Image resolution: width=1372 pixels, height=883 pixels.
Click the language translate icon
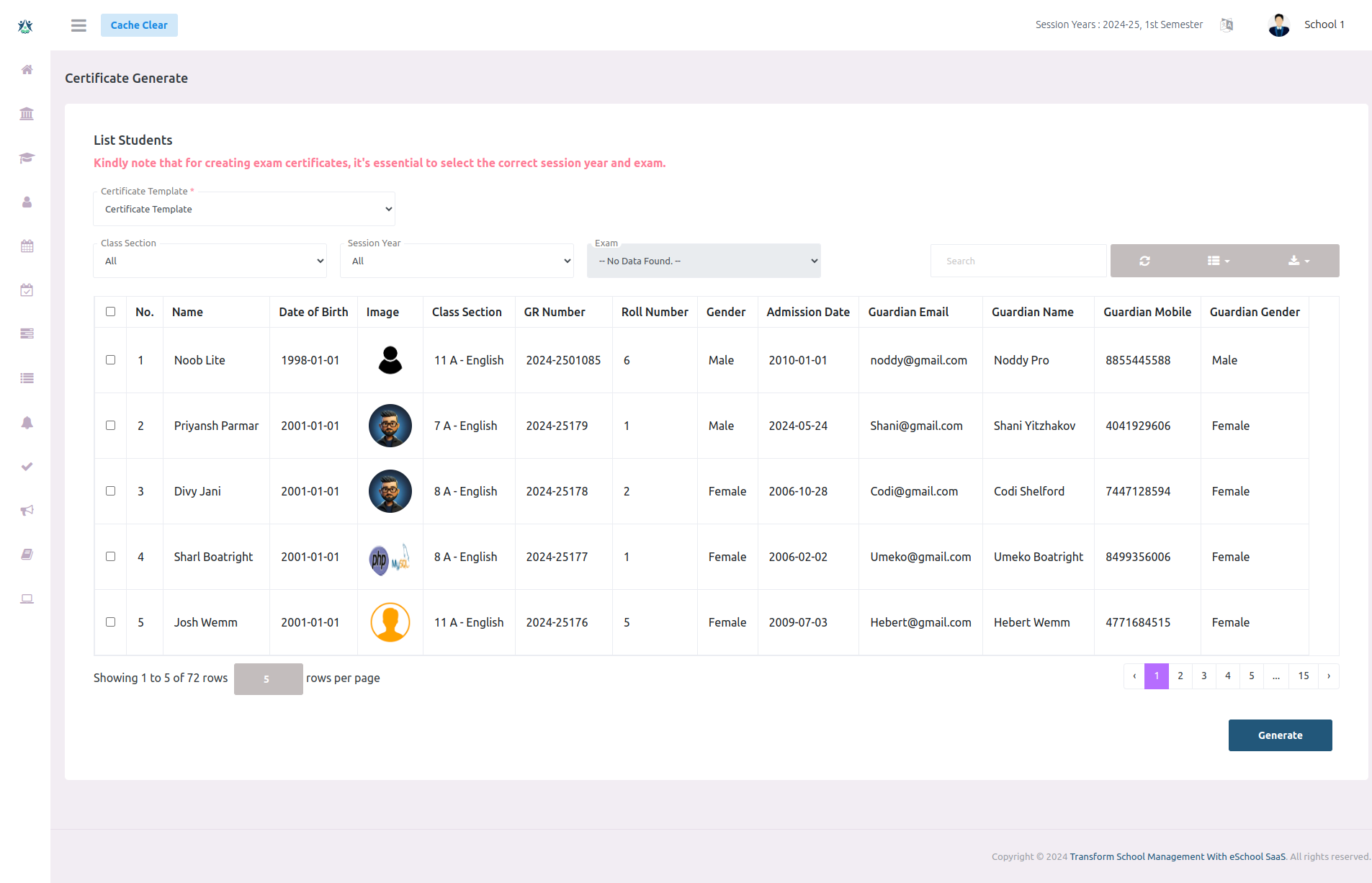(1227, 25)
